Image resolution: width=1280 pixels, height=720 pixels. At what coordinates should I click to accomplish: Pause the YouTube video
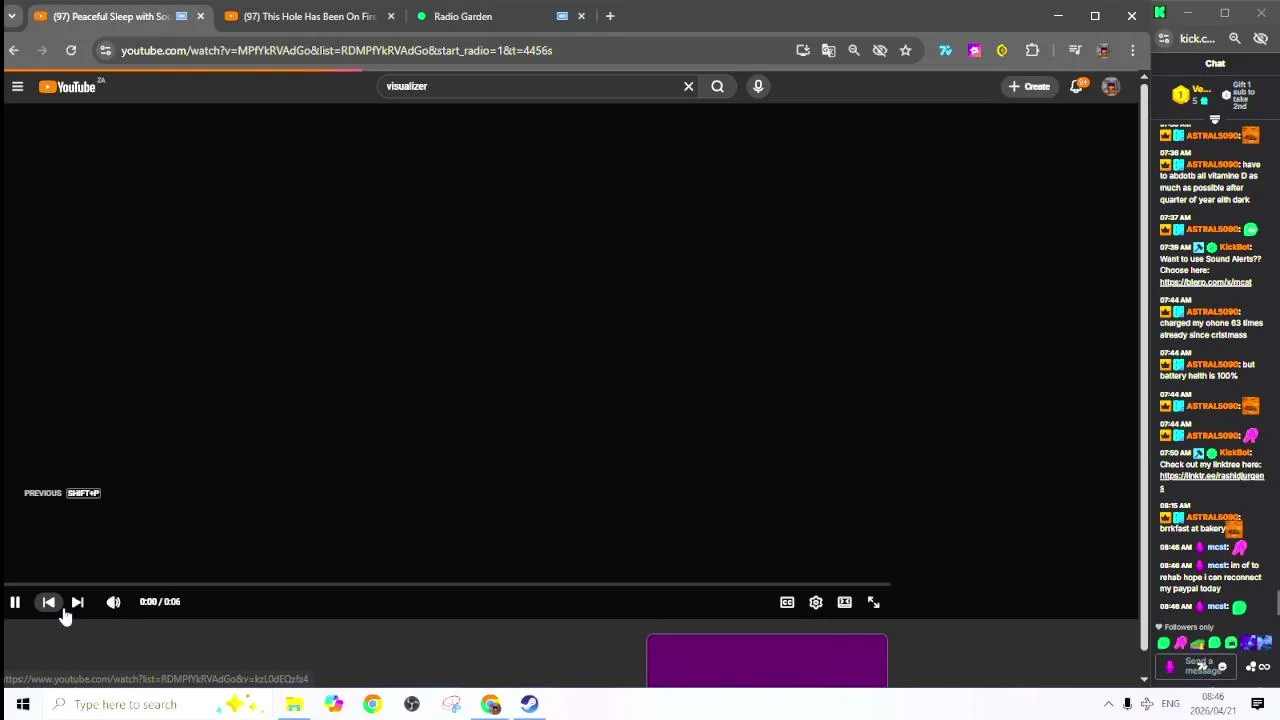point(15,602)
